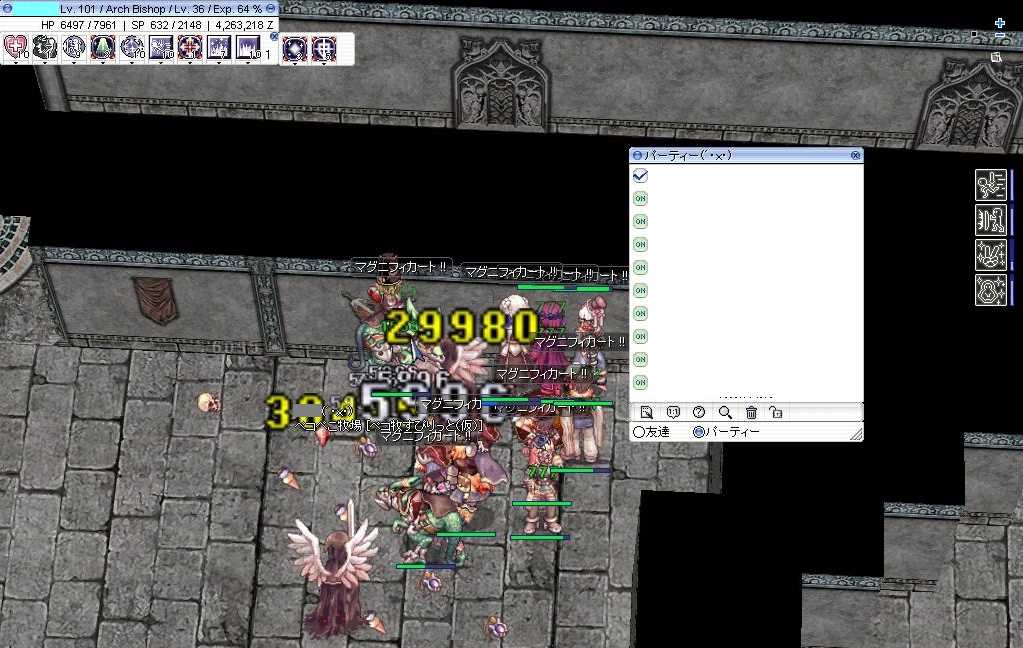This screenshot has width=1023, height=648.
Task: Close the skill hotbar with its small X
Action: (x=274, y=37)
